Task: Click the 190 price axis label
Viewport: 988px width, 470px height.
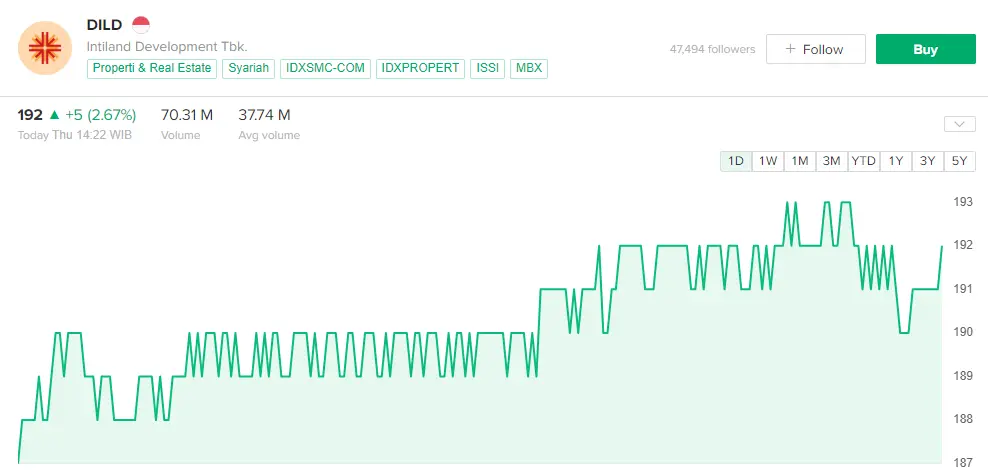Action: [965, 332]
